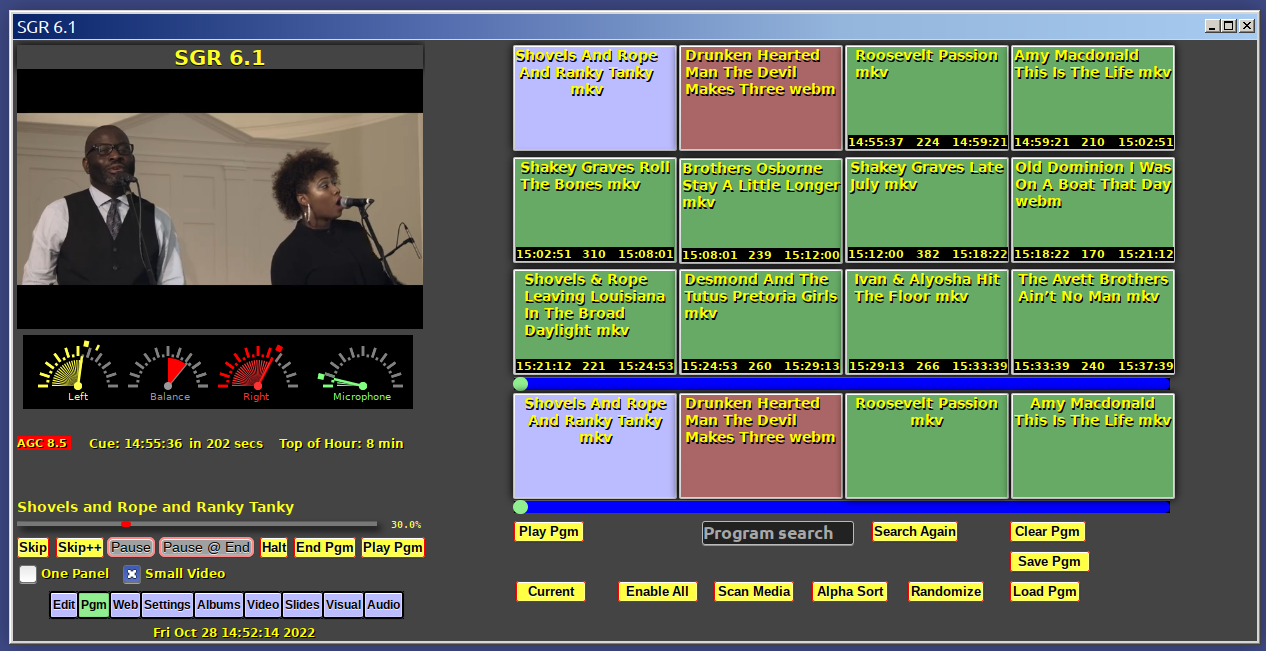The height and width of the screenshot is (651, 1266).
Task: Select Shakey Graves Roll The Bones tile
Action: [595, 210]
